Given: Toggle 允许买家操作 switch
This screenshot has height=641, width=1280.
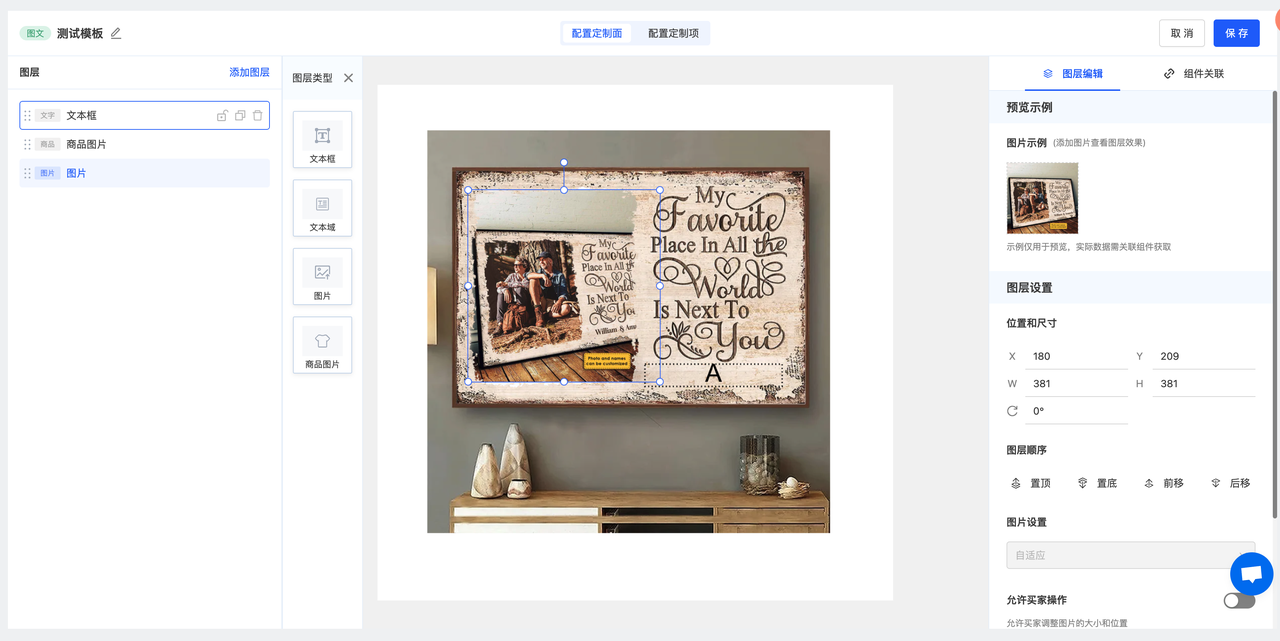Looking at the screenshot, I should point(1239,600).
